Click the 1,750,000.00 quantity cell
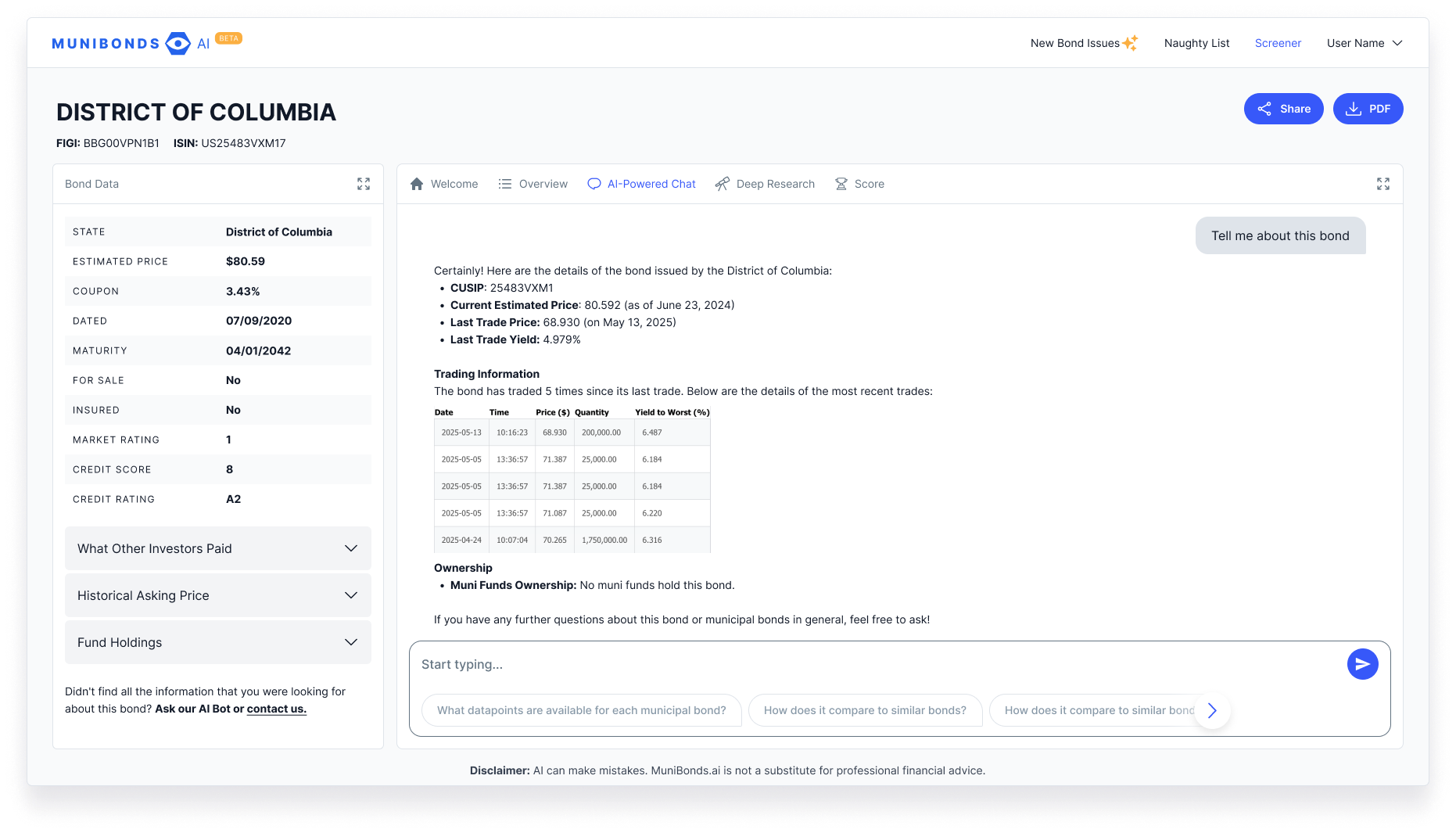 (604, 540)
